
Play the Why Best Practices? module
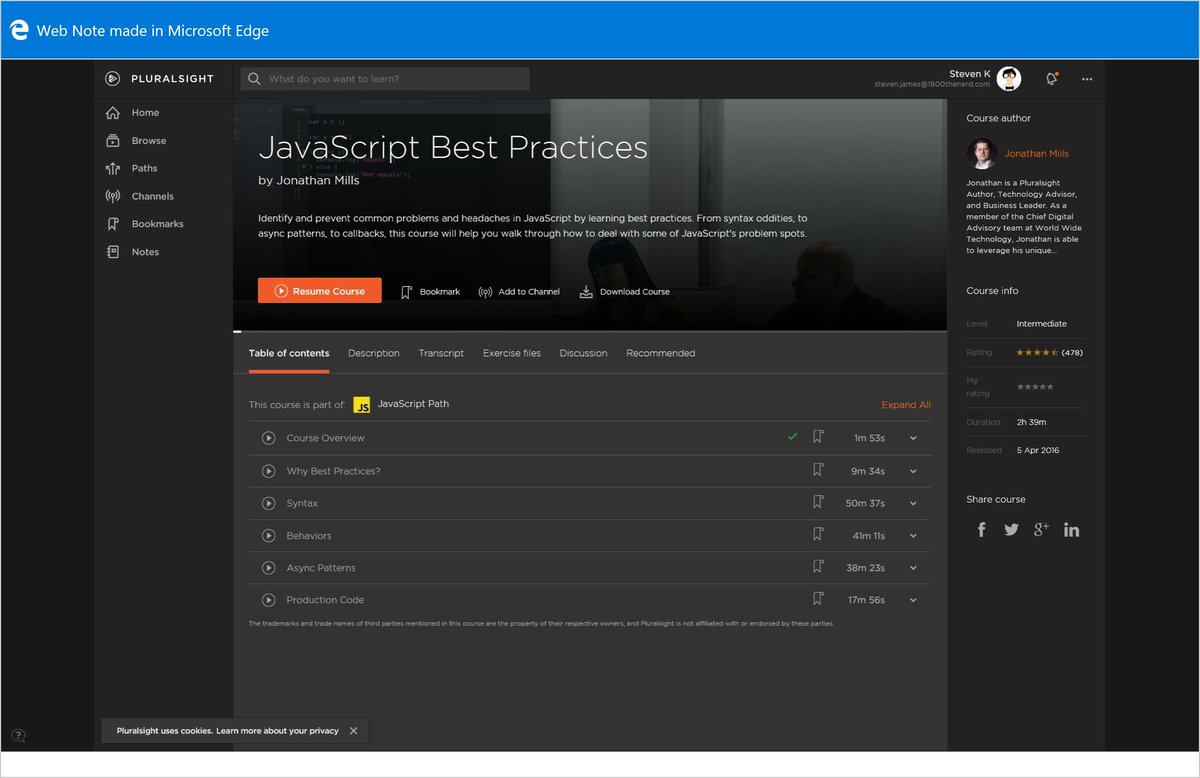(268, 471)
